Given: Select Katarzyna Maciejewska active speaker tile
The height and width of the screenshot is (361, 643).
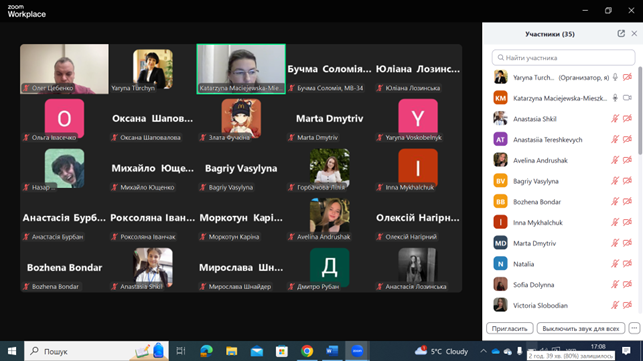Looking at the screenshot, I should click(241, 69).
